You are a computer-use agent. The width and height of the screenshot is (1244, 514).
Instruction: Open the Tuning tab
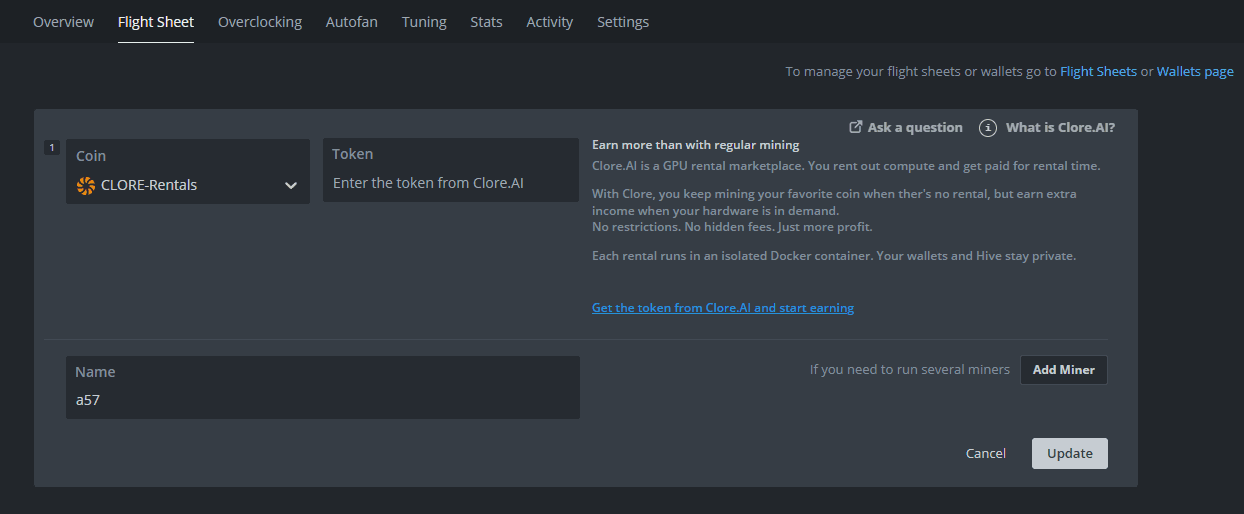pyautogui.click(x=424, y=22)
